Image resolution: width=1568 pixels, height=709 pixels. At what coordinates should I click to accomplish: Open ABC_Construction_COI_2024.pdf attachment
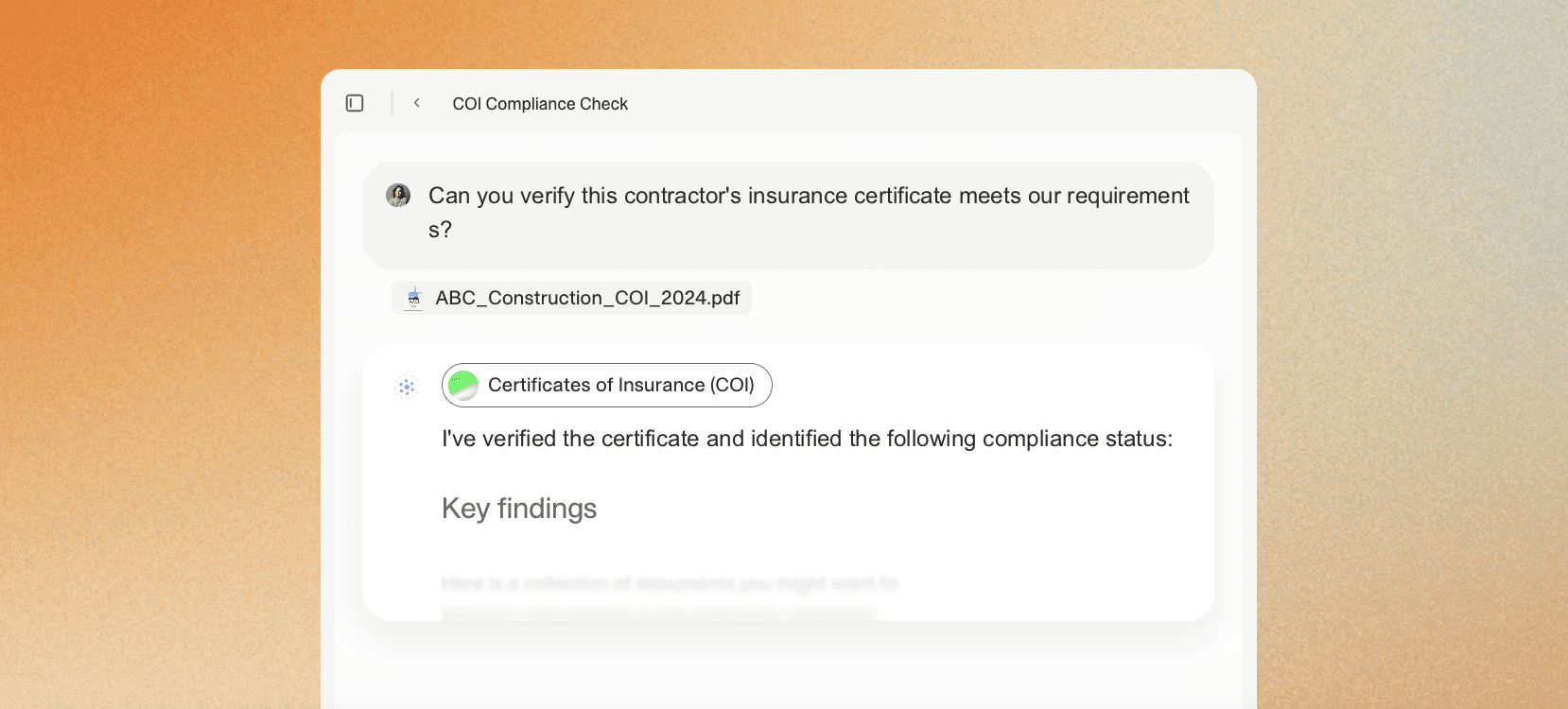click(x=572, y=298)
